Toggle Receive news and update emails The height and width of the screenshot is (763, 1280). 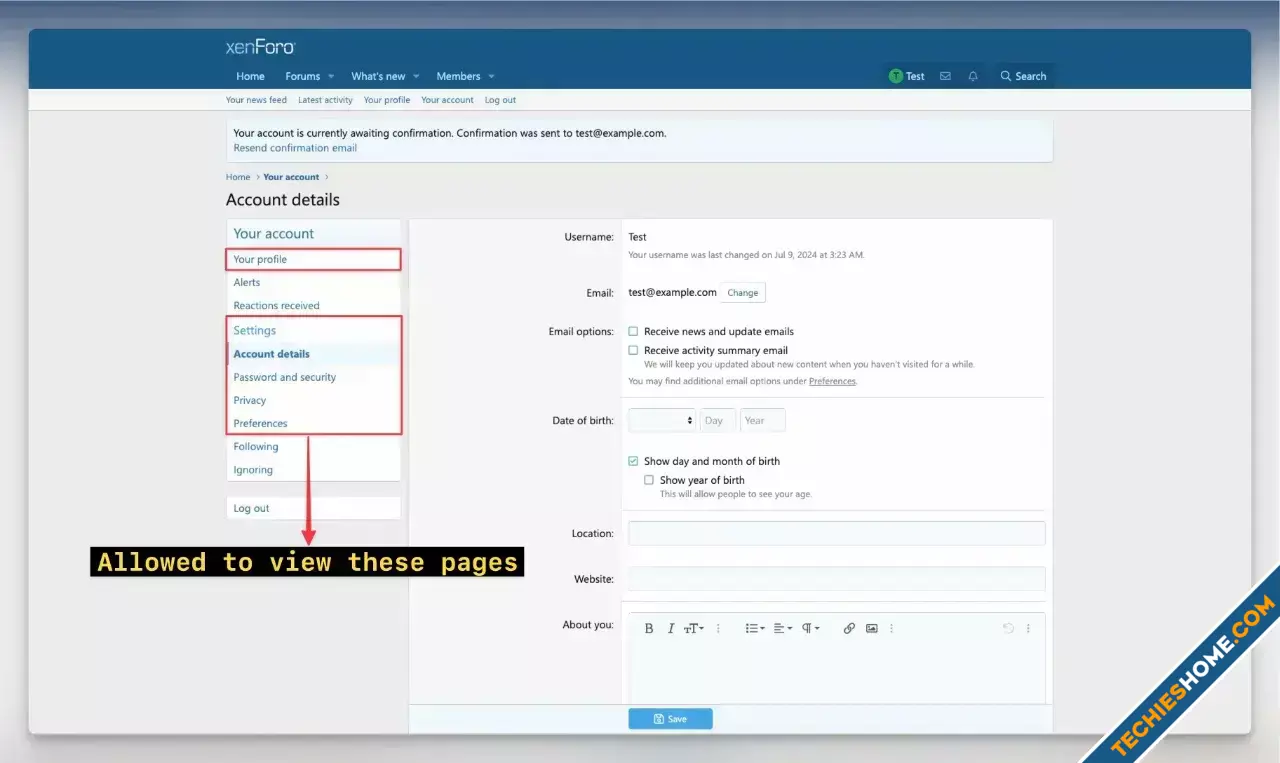pyautogui.click(x=633, y=331)
